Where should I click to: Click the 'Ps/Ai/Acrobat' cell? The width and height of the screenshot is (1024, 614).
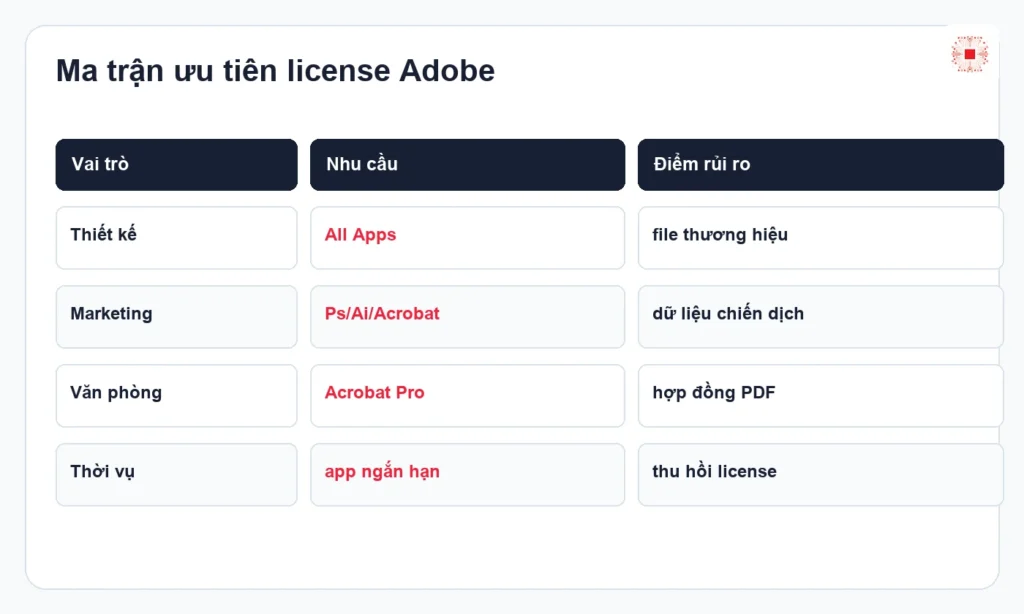(468, 317)
